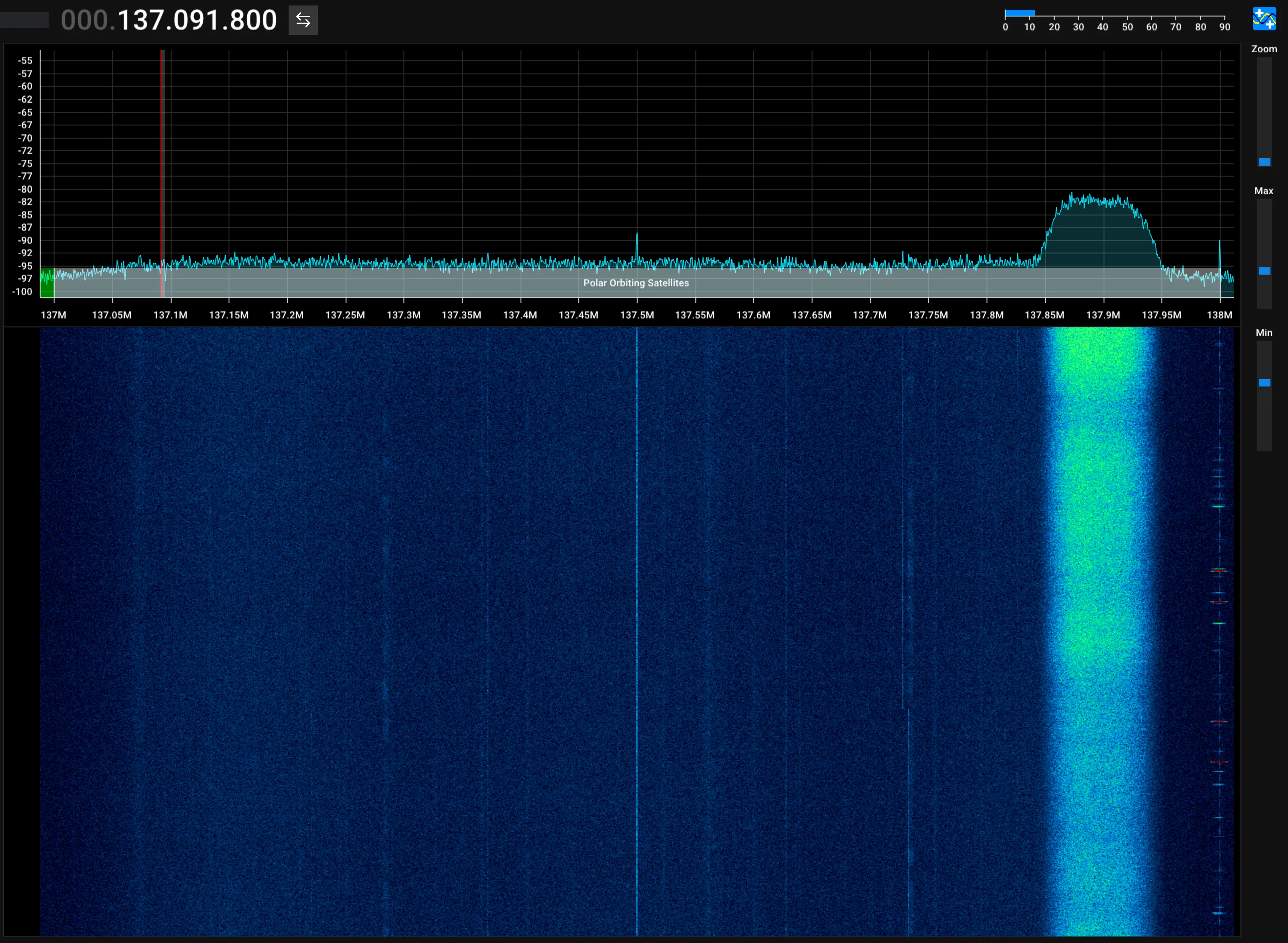Click the 137.5M frequency axis label
Image resolution: width=1288 pixels, height=943 pixels.
pos(637,315)
